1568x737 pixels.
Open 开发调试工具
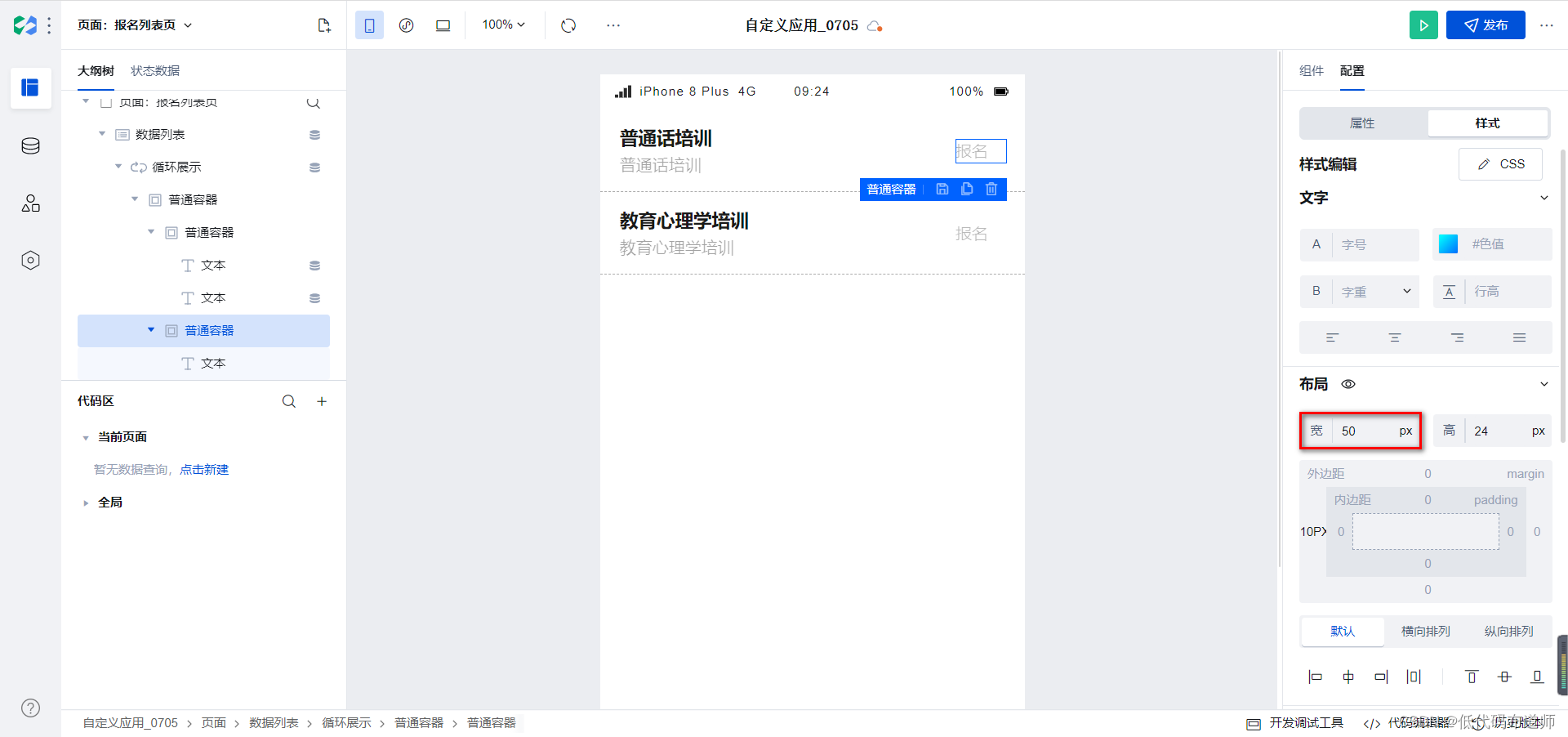click(1295, 723)
